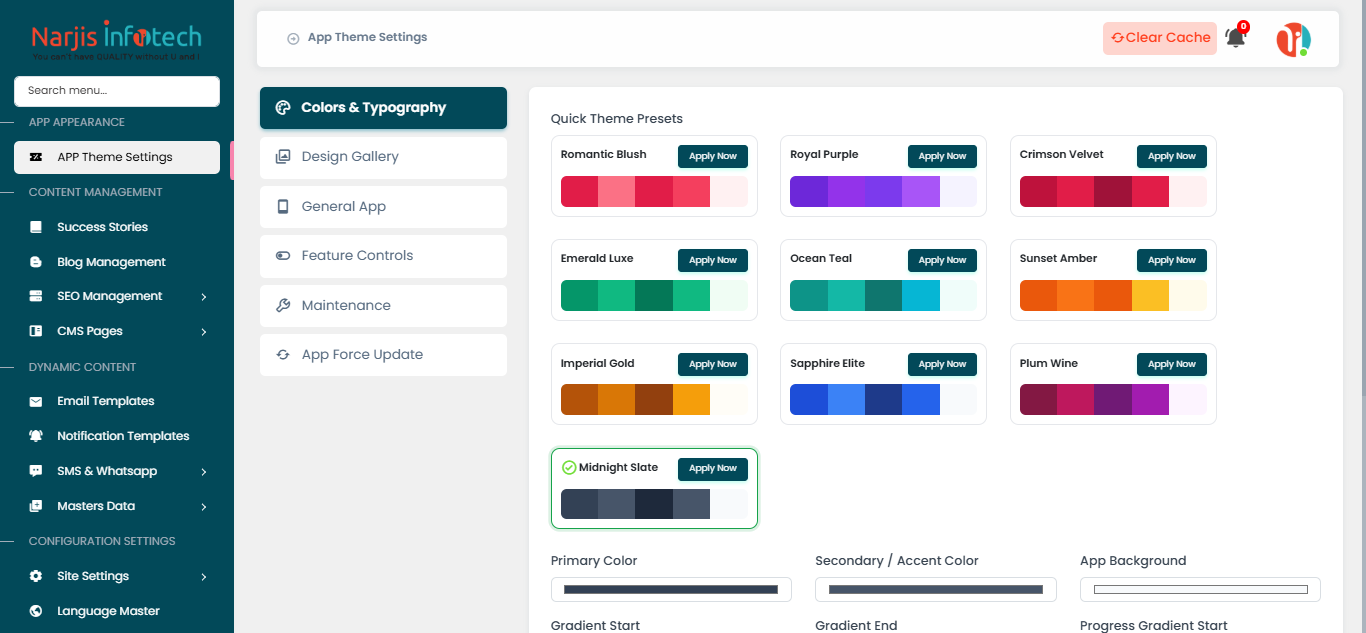Click the General App phone icon
The image size is (1366, 633).
(283, 207)
